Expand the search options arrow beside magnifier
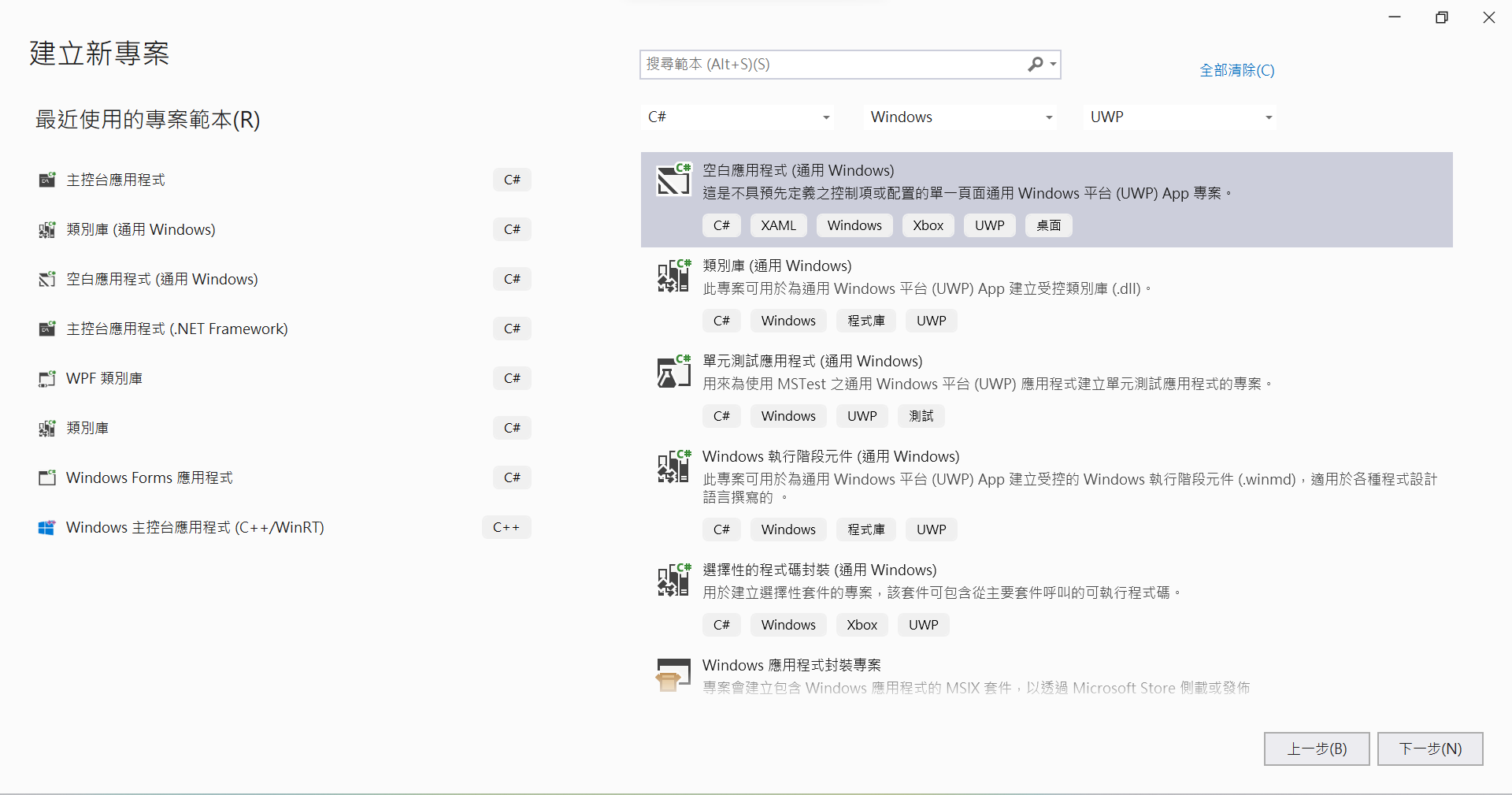The height and width of the screenshot is (795, 1512). pos(1053,64)
